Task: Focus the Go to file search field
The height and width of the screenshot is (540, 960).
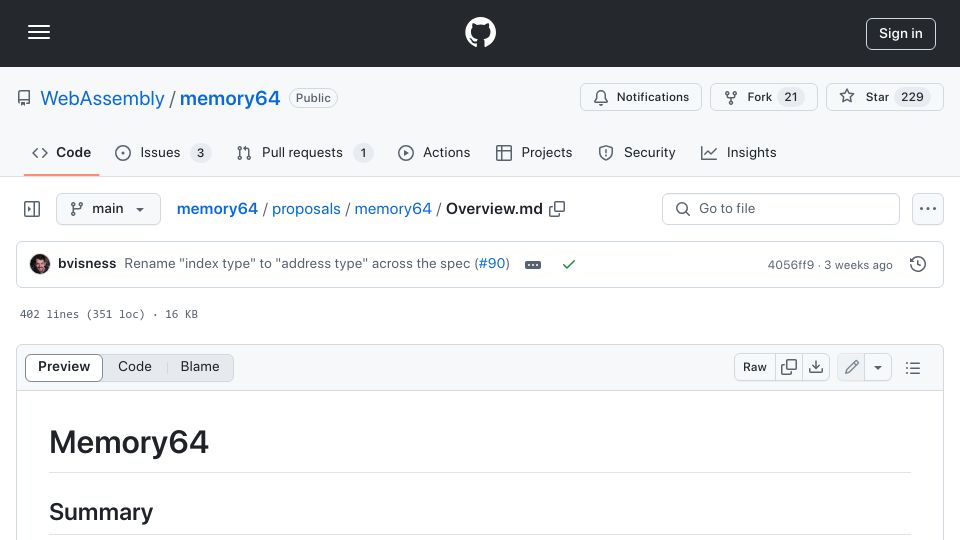Action: click(781, 209)
